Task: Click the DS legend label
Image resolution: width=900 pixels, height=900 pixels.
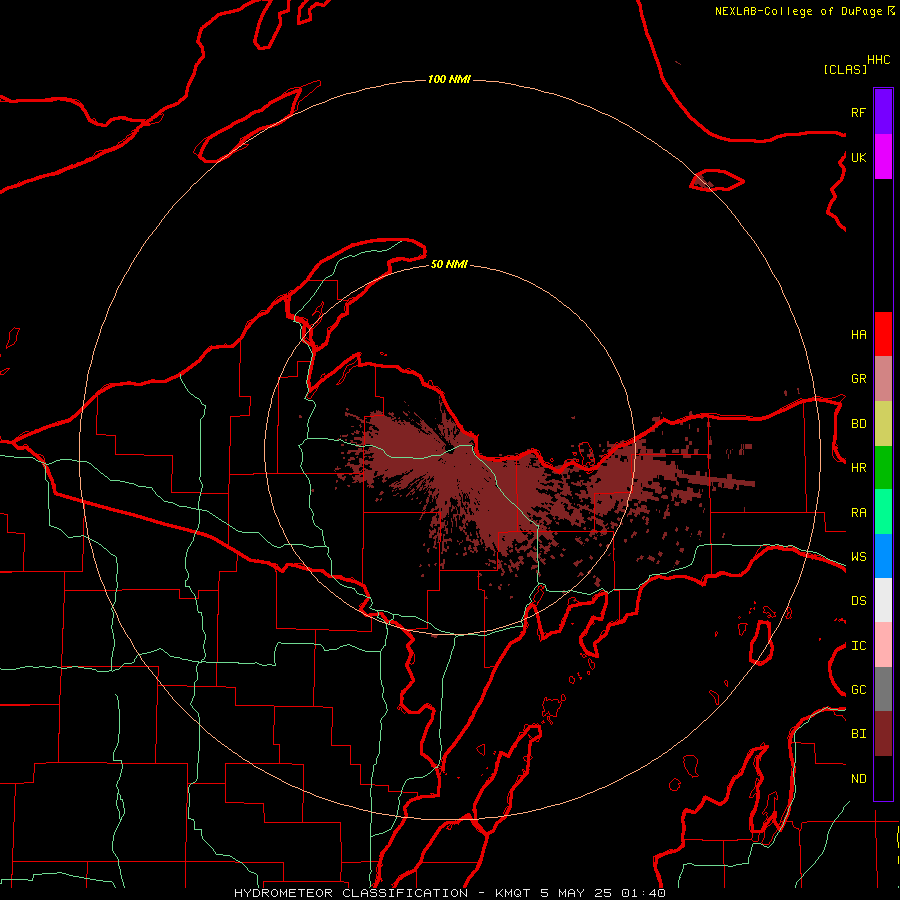Action: click(858, 601)
